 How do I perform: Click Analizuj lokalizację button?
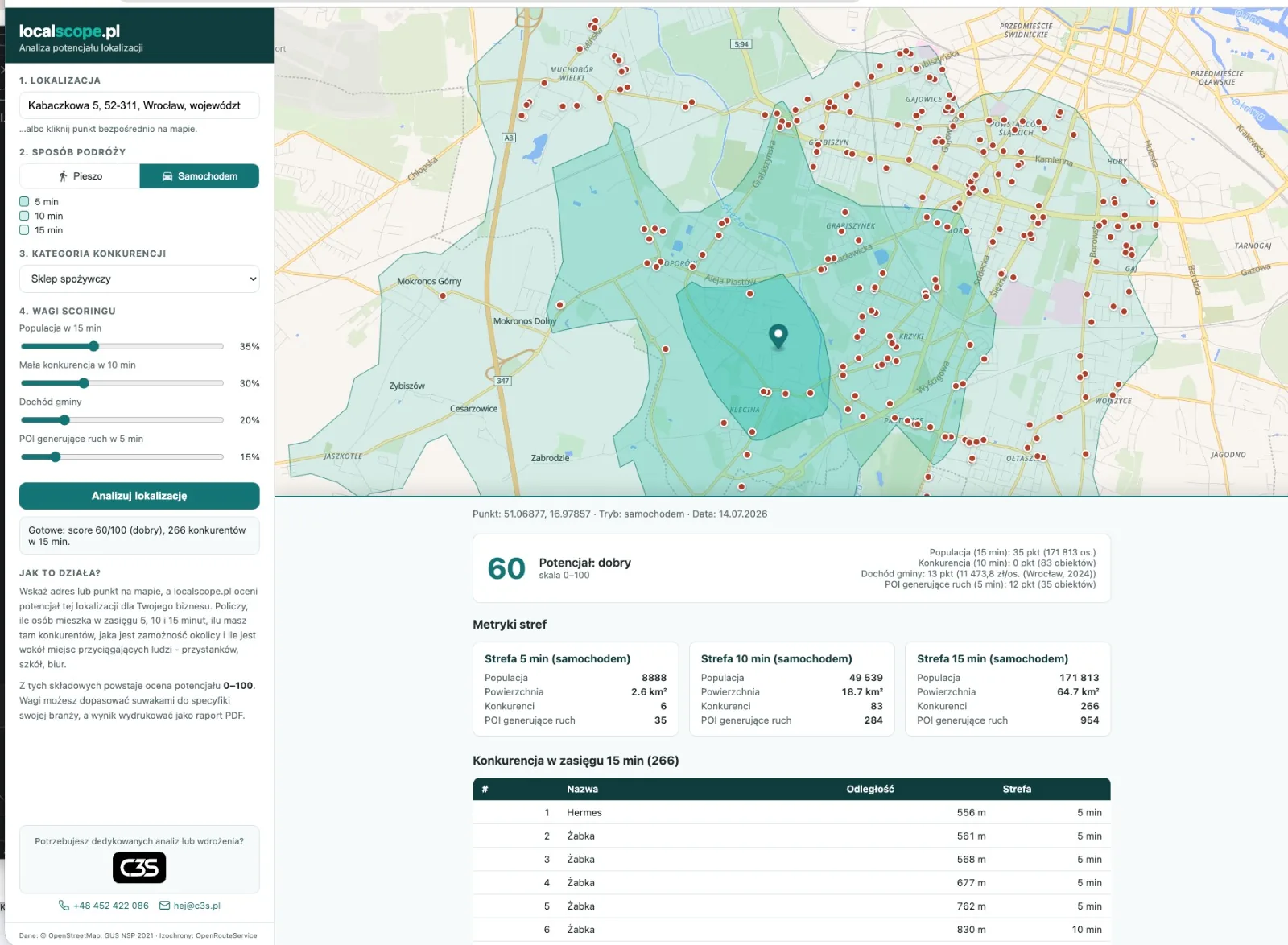pyautogui.click(x=139, y=496)
